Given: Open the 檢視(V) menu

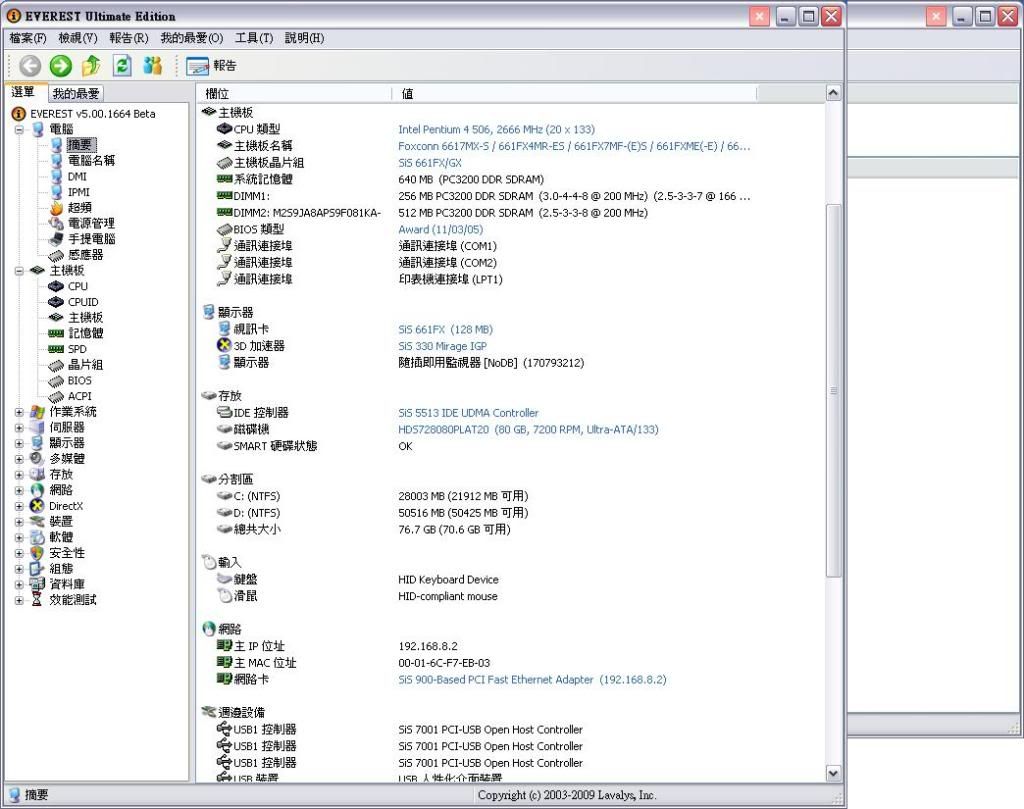Looking at the screenshot, I should [x=78, y=38].
